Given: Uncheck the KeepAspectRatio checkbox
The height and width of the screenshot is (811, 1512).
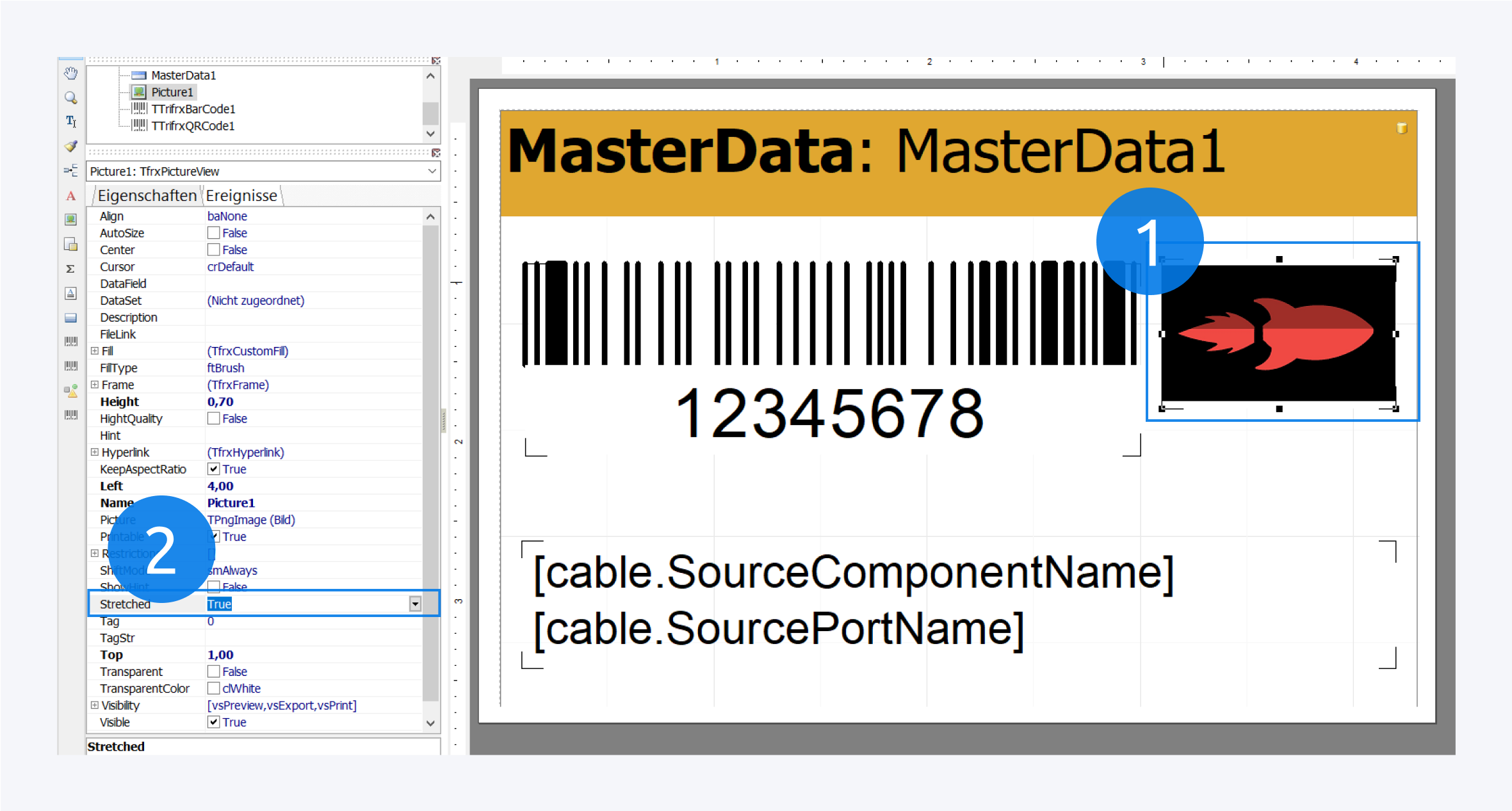Looking at the screenshot, I should (214, 469).
